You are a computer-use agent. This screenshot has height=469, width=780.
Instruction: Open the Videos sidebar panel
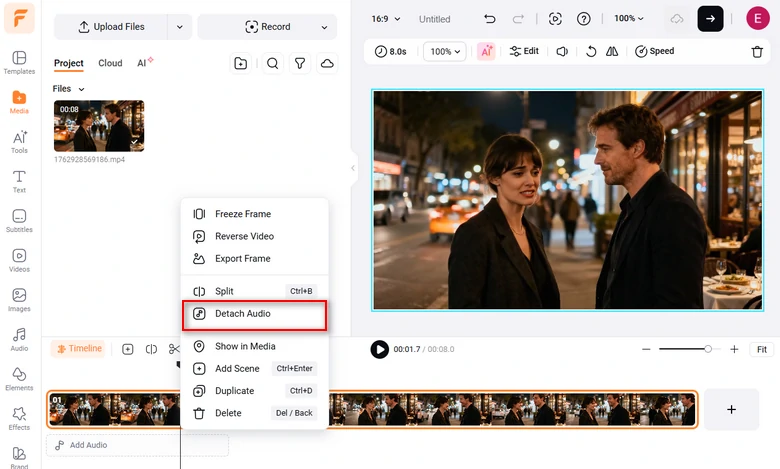pyautogui.click(x=19, y=260)
